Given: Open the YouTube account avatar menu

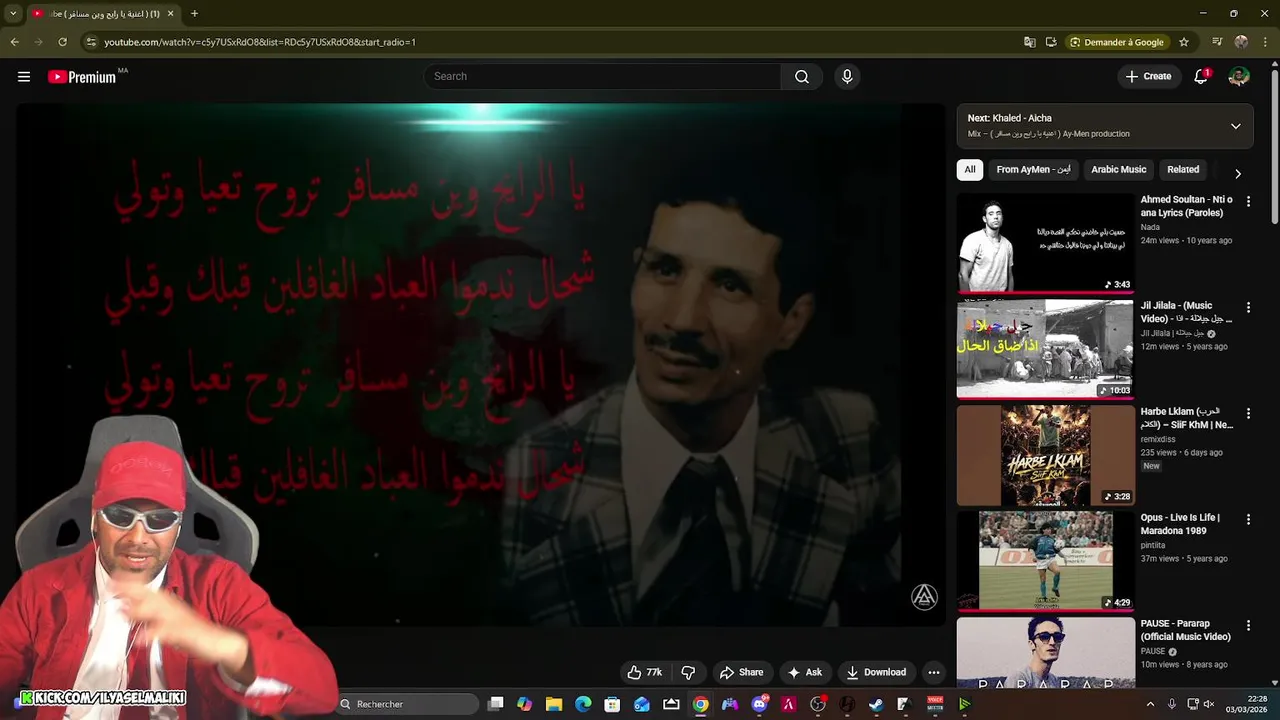Looking at the screenshot, I should click(1239, 77).
